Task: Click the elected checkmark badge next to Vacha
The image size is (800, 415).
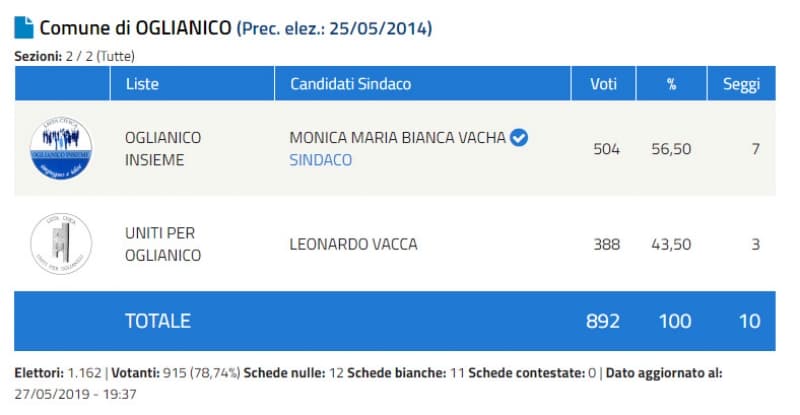Action: [519, 138]
